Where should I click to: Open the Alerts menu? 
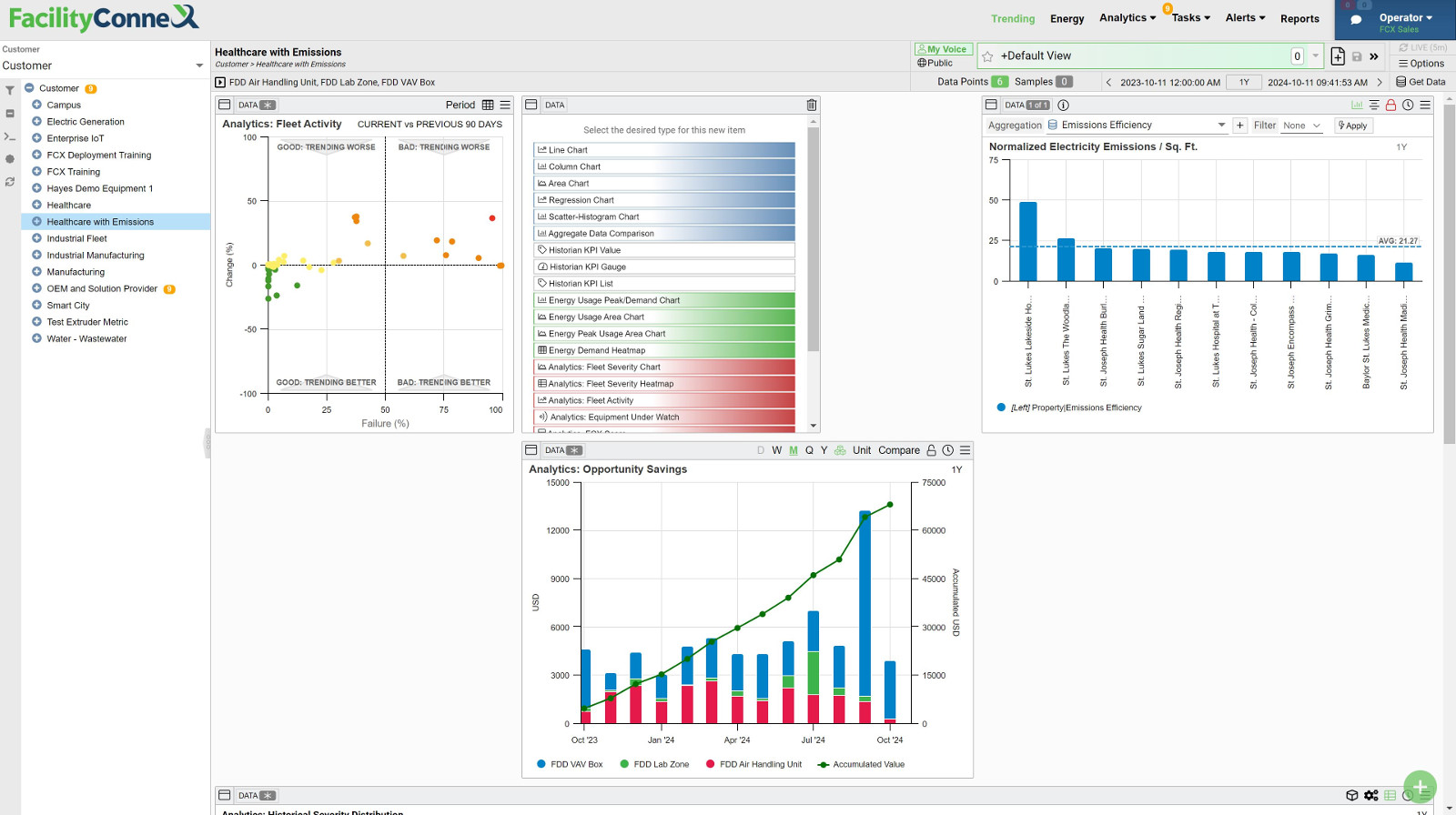1245,18
